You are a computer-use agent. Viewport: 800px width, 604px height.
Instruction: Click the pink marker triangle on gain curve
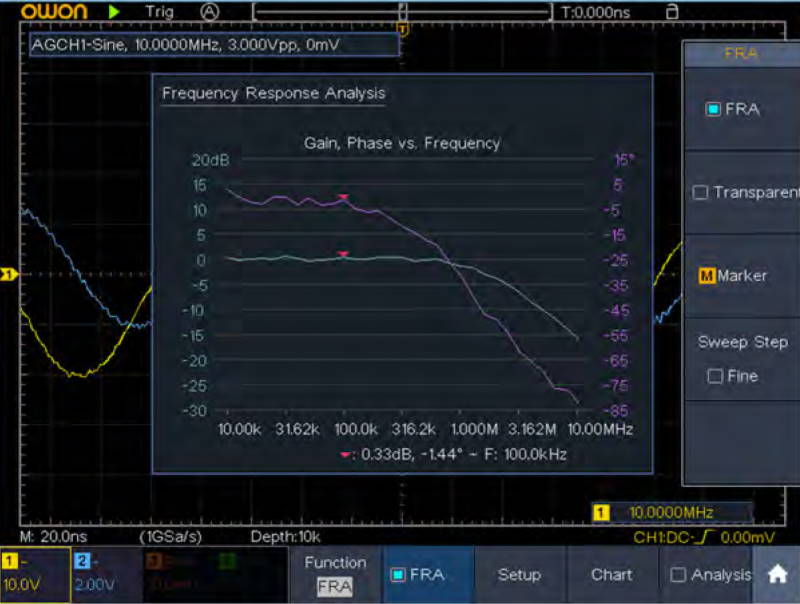pyautogui.click(x=344, y=255)
